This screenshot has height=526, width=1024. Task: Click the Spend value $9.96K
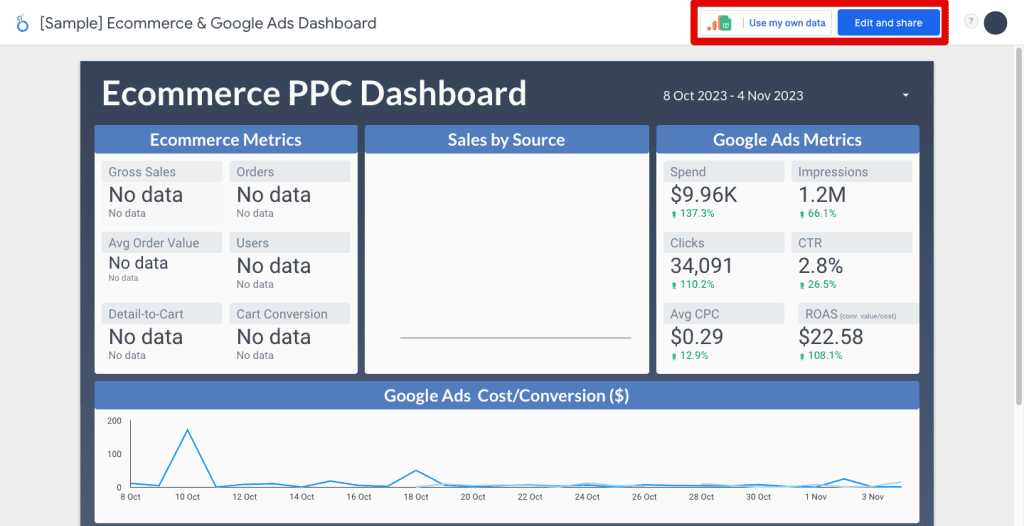tap(704, 195)
